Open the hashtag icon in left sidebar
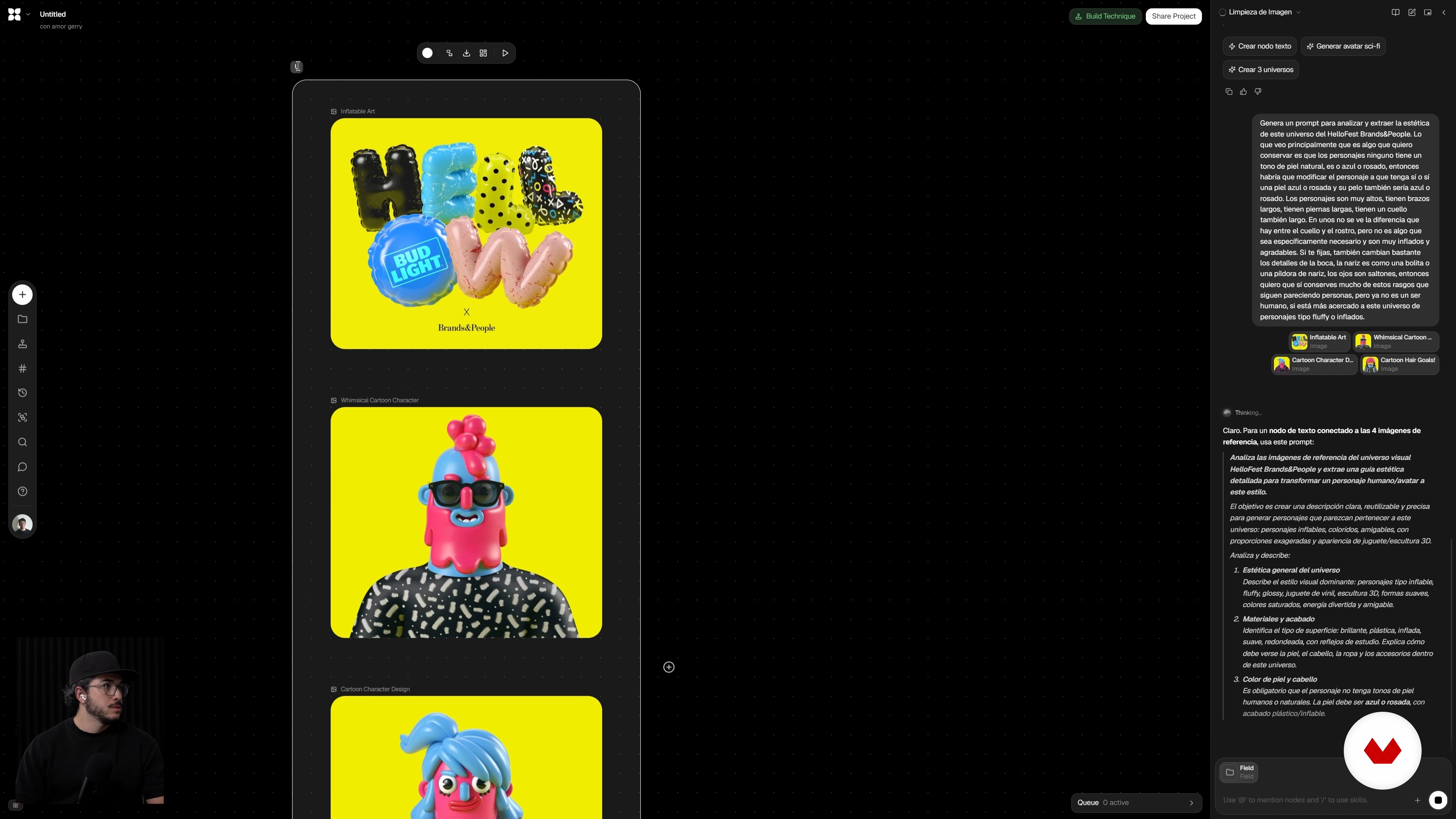This screenshot has width=1456, height=819. [x=23, y=369]
